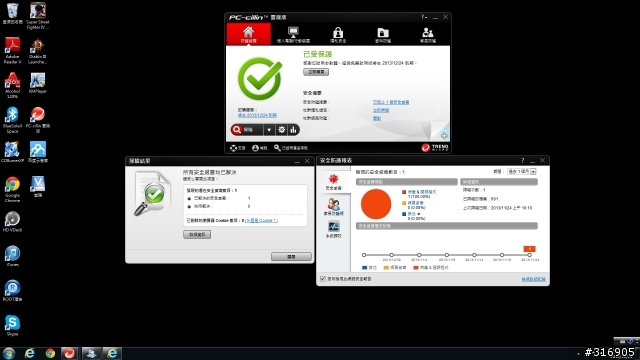Click the orange value flag on the timeline
Image resolution: width=640 pixels, height=360 pixels.
click(x=529, y=249)
